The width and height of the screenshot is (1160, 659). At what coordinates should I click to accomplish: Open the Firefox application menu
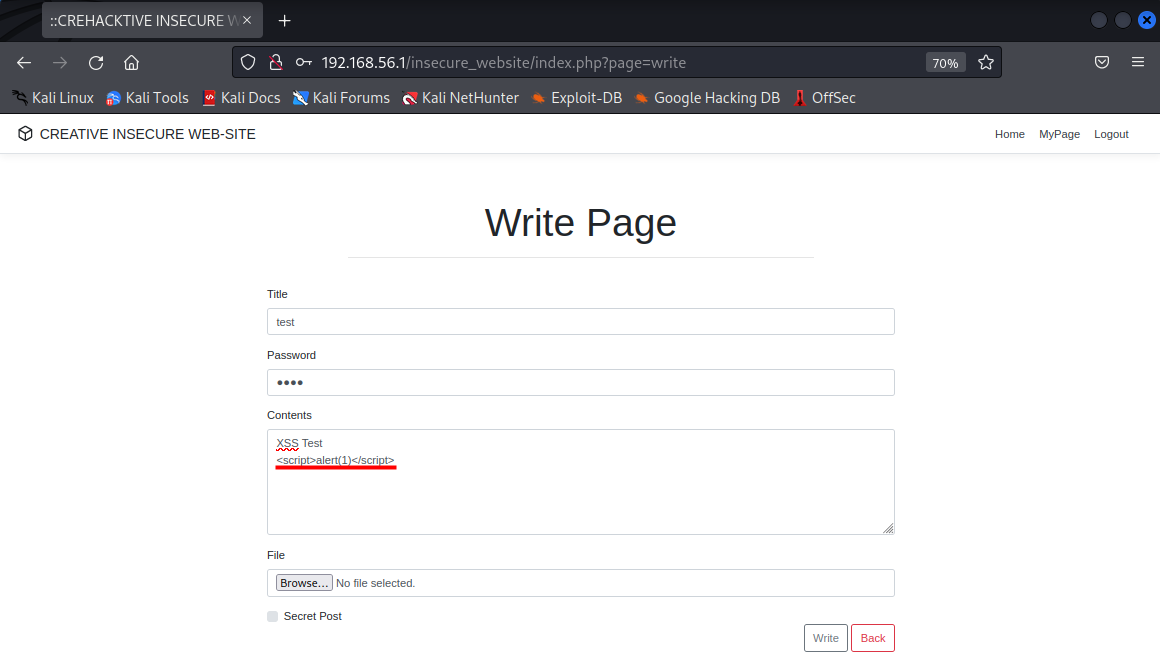point(1138,63)
